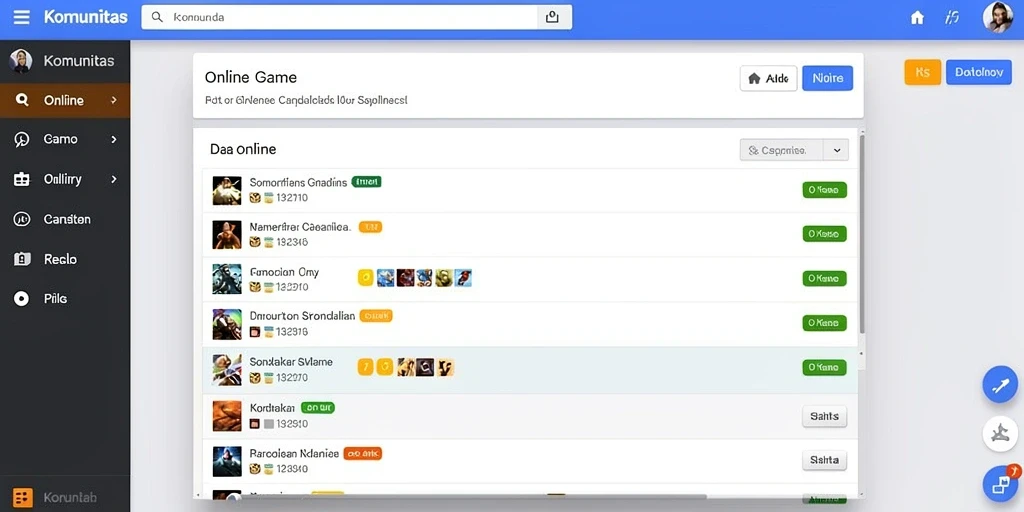Click the Aide button with home icon

(768, 78)
